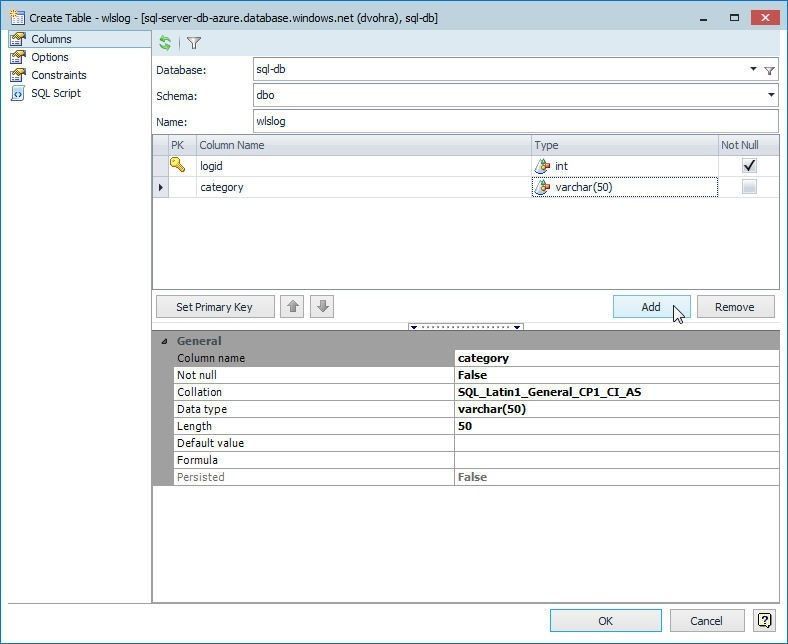Click the Collation value SQL_Latin1_General_CP1_CI_AS
The height and width of the screenshot is (644, 788).
tap(617, 392)
